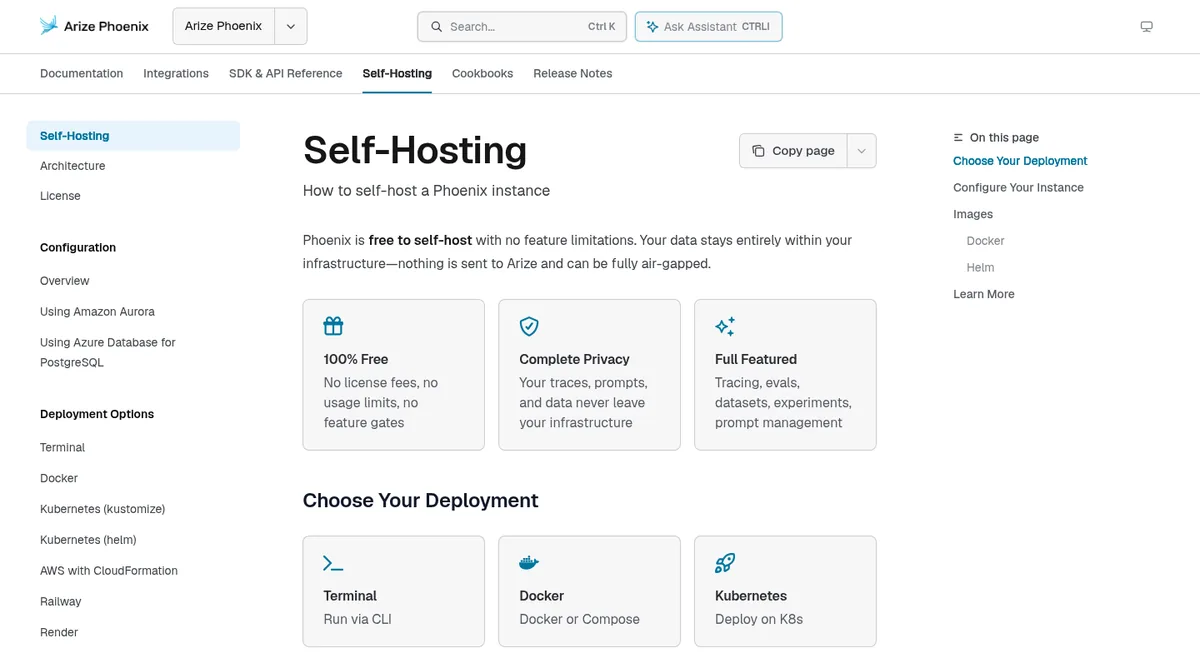Select the Self-Hosting tab
This screenshot has width=1200, height=658.
pos(397,74)
